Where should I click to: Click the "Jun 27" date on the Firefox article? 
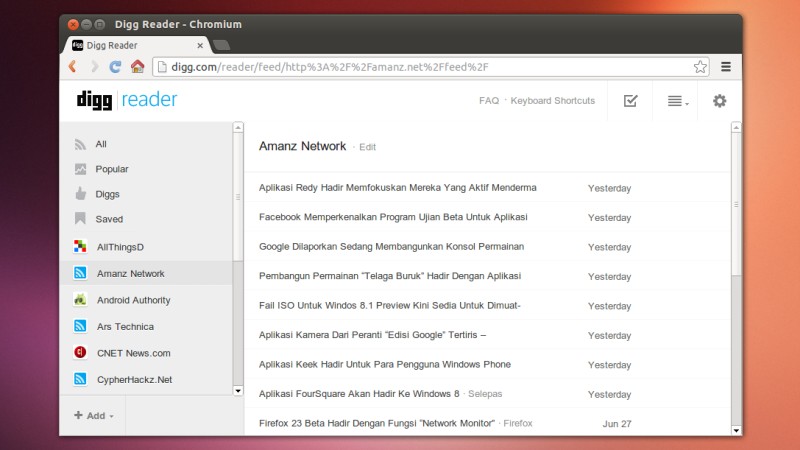(x=617, y=423)
